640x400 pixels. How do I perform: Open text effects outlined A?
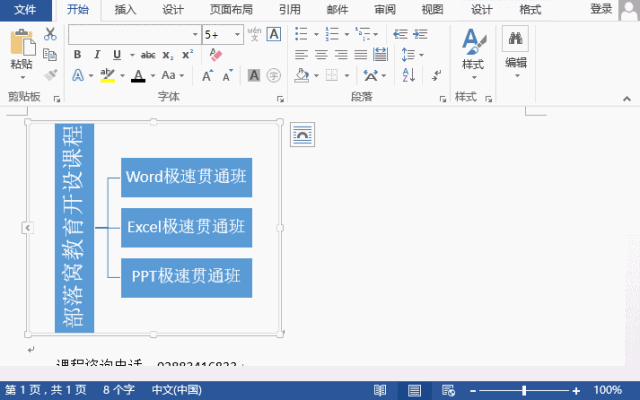[x=78, y=76]
